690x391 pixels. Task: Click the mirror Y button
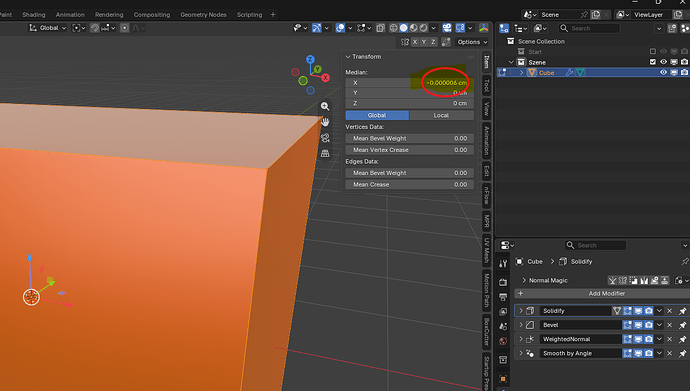point(424,42)
